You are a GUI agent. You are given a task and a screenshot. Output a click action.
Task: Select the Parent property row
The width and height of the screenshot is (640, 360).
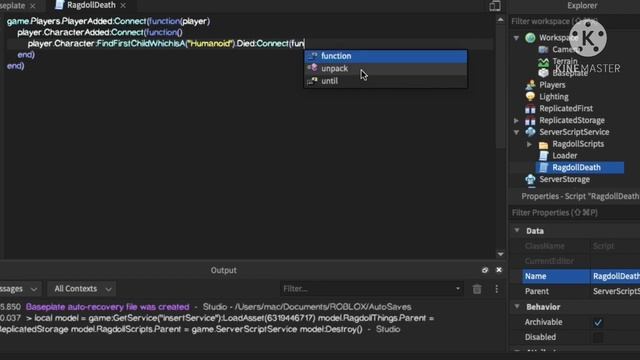click(x=581, y=291)
